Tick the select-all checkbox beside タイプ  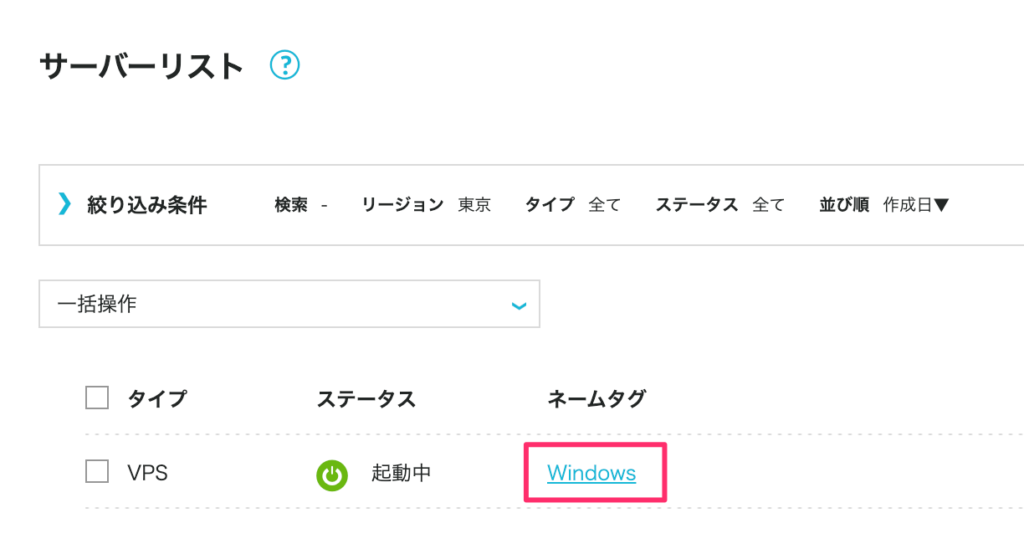[x=97, y=398]
